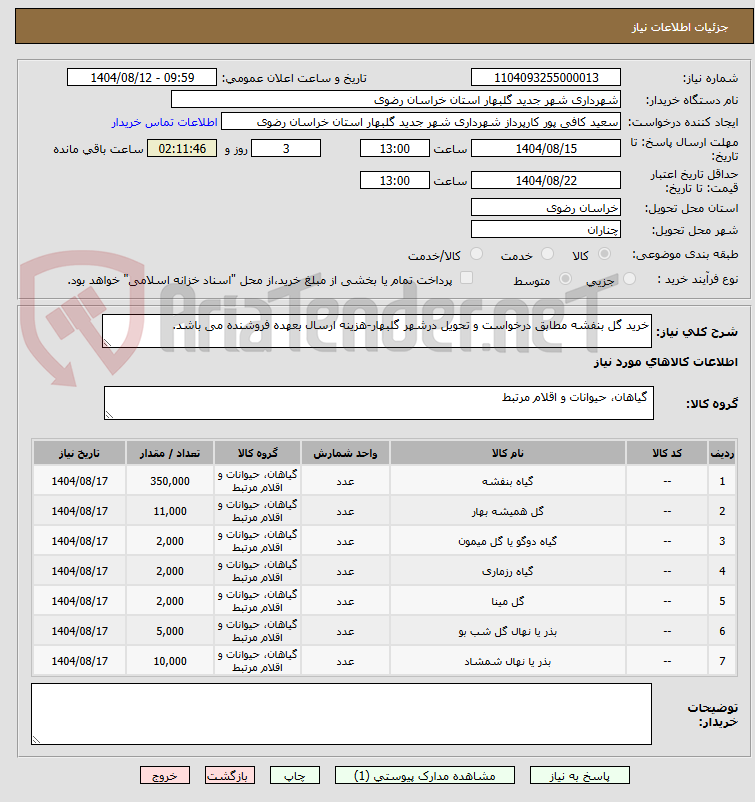Click the گل مینا item name
The image size is (755, 802).
coord(507,602)
